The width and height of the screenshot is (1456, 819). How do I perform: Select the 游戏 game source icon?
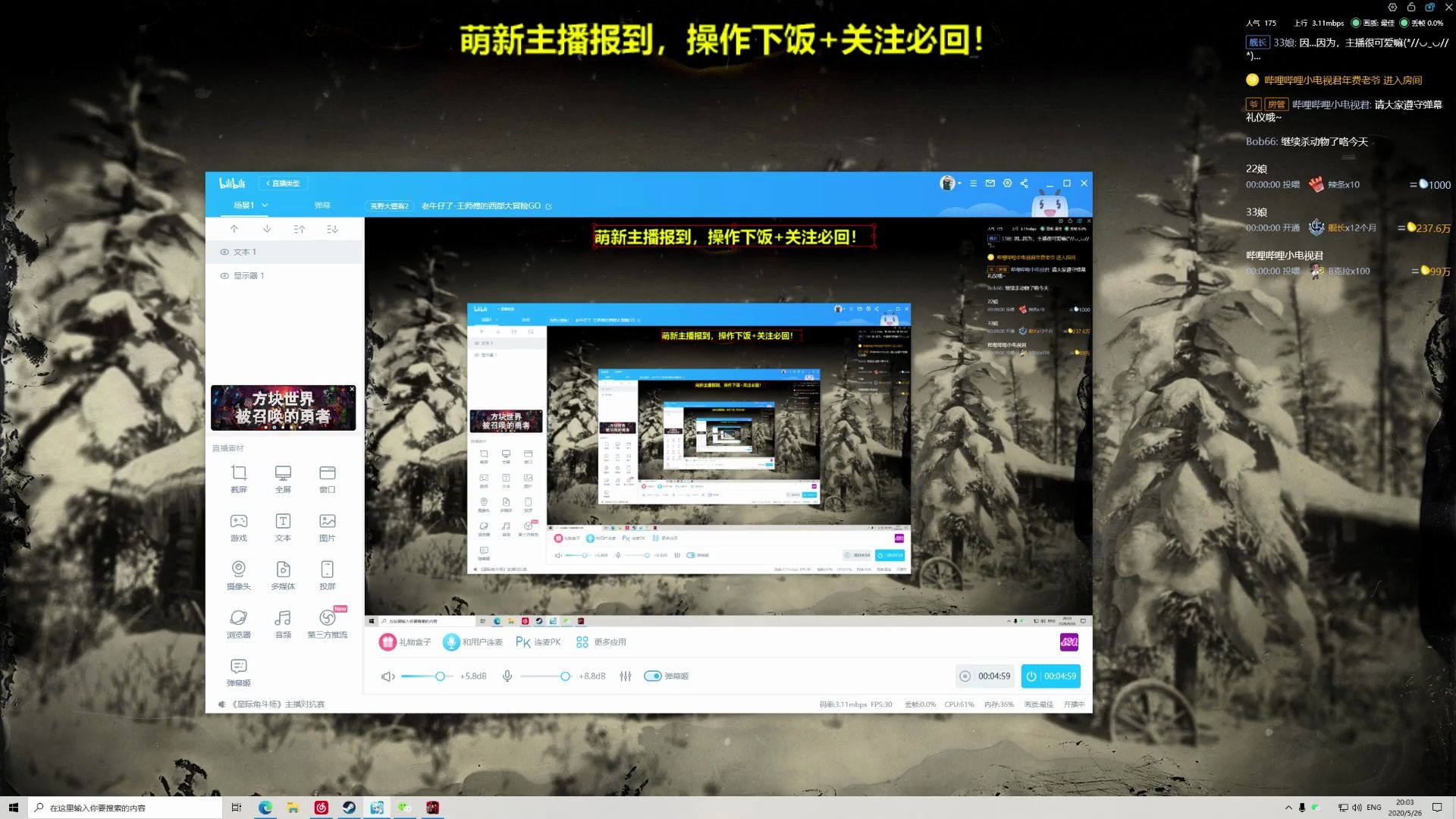coord(239,526)
